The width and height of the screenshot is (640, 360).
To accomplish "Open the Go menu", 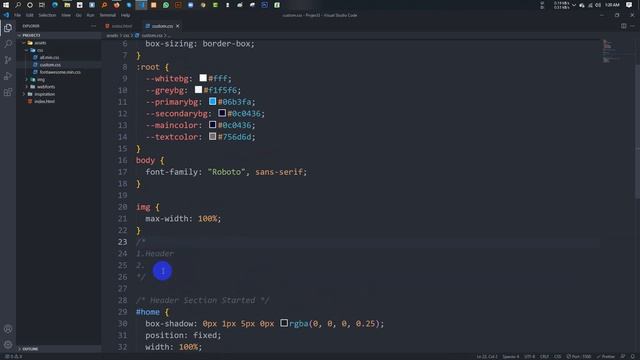I will point(78,15).
